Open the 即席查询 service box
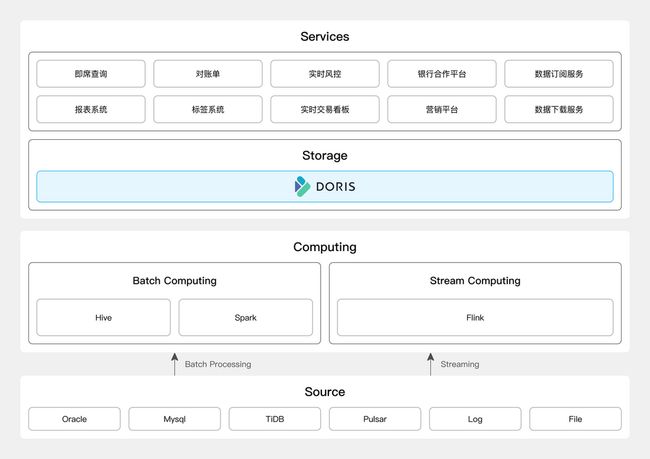This screenshot has width=650, height=459. 91,74
